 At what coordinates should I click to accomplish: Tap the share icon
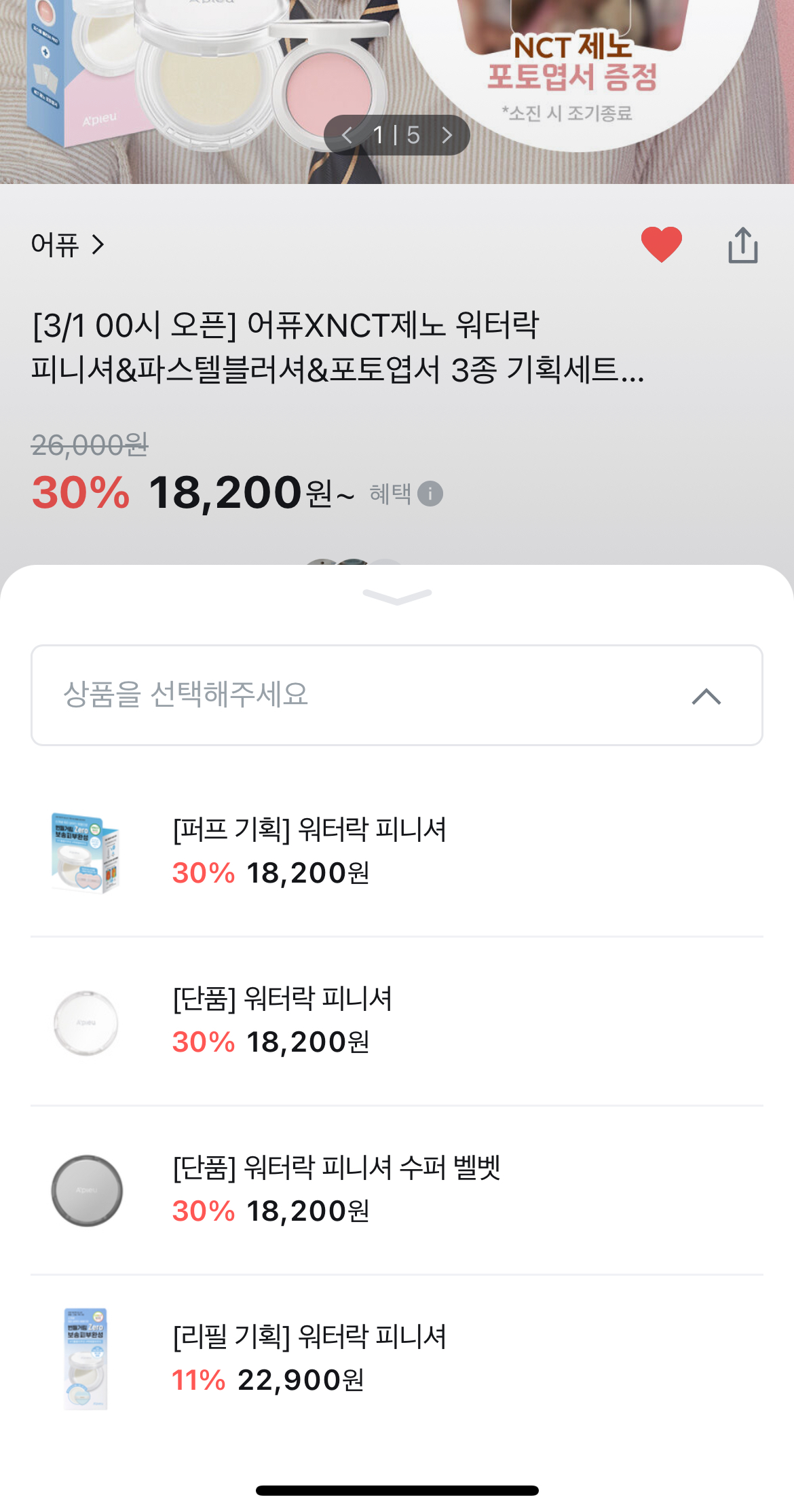pyautogui.click(x=742, y=245)
